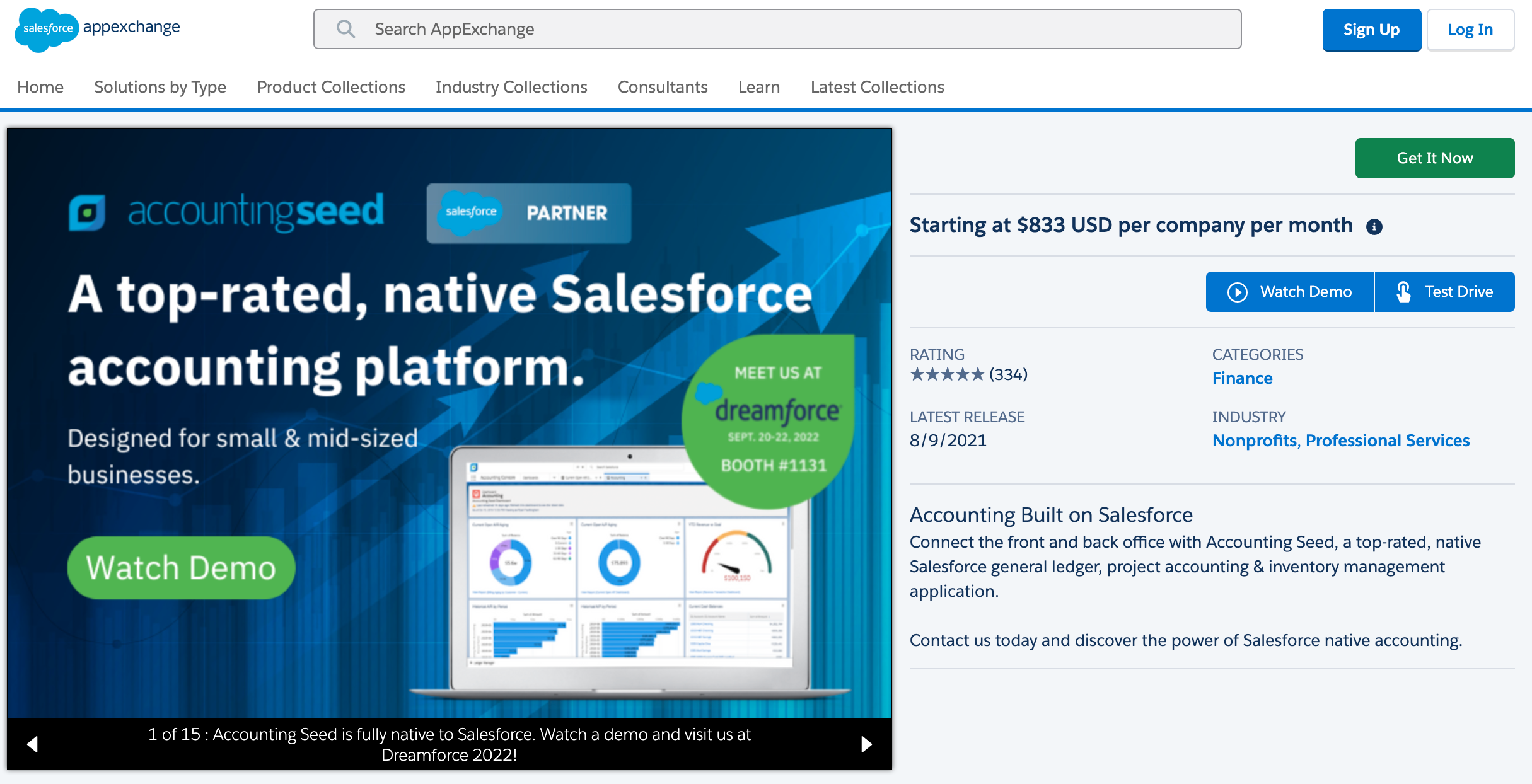Click the Test Drive hand icon
Image resolution: width=1532 pixels, height=784 pixels.
1403,292
